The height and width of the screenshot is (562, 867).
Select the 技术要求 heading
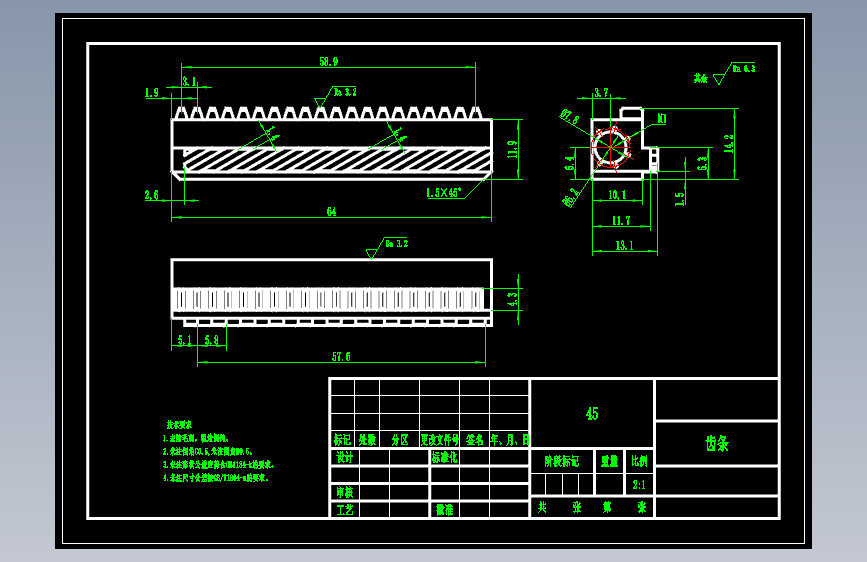point(179,425)
